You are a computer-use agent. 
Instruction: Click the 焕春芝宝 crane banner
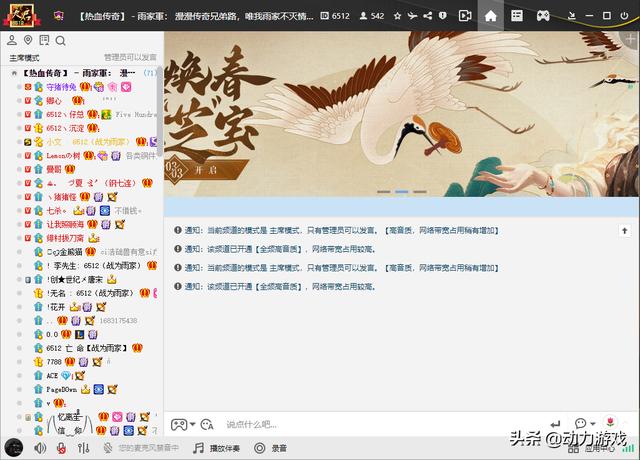[x=402, y=114]
